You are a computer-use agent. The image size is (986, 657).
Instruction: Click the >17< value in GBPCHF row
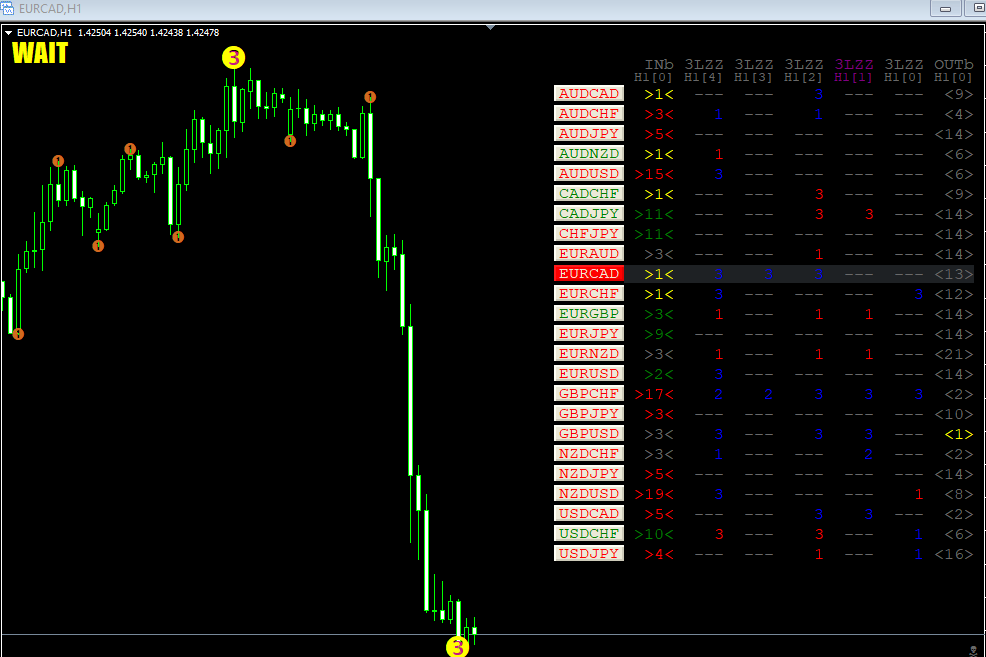click(654, 394)
